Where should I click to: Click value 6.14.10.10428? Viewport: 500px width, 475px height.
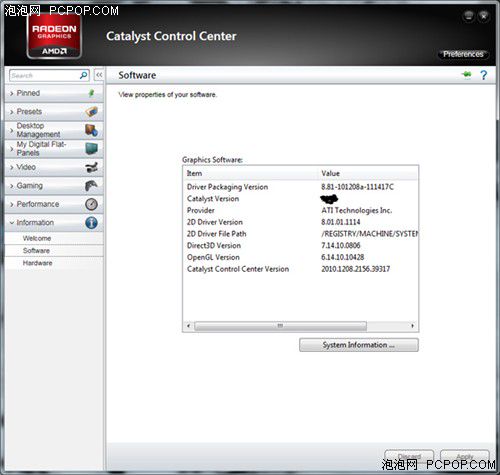[x=343, y=257]
